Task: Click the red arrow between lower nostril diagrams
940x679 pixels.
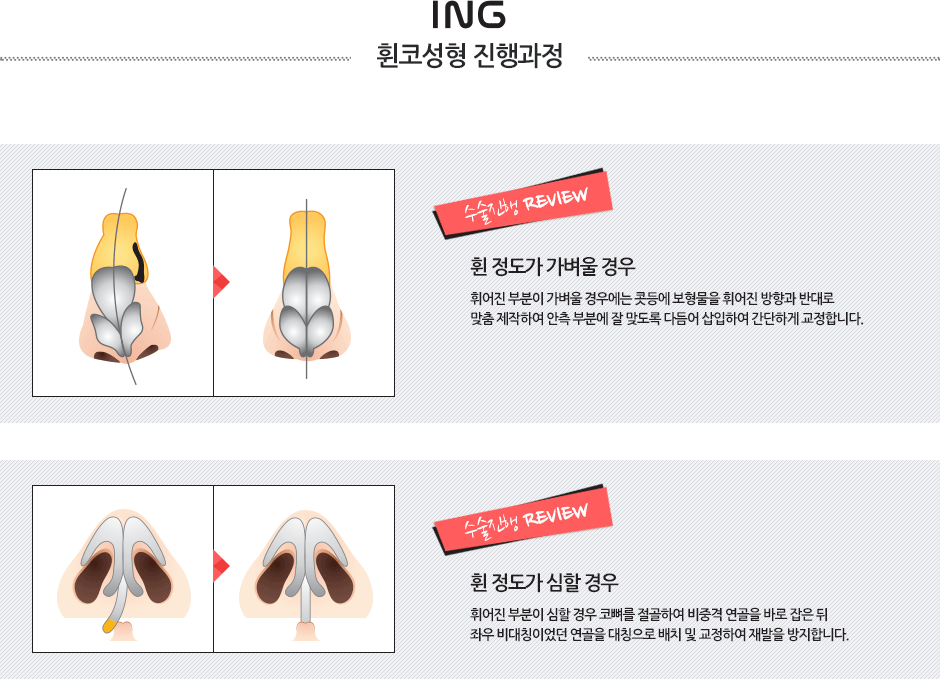Action: point(221,566)
